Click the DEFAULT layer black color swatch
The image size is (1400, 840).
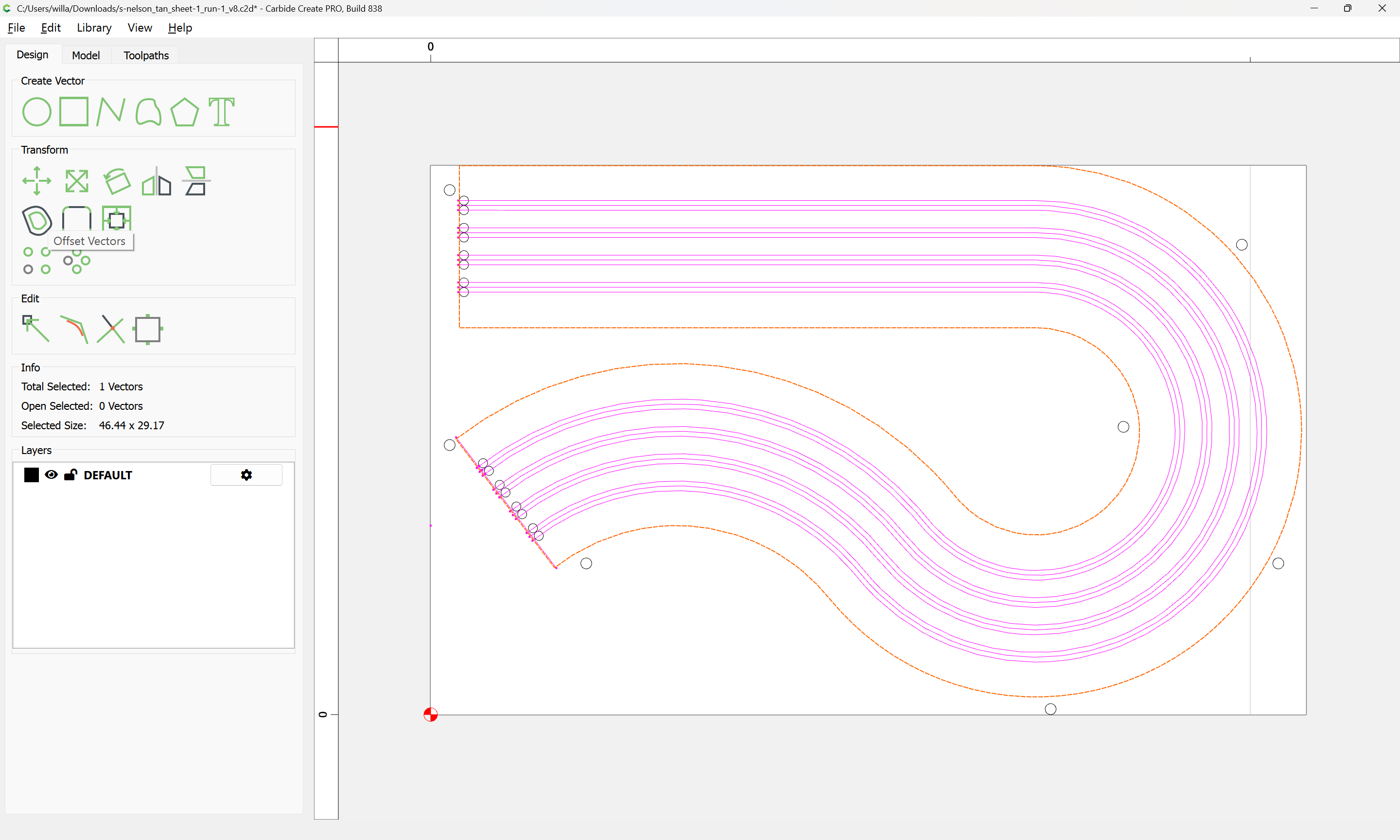pyautogui.click(x=32, y=475)
